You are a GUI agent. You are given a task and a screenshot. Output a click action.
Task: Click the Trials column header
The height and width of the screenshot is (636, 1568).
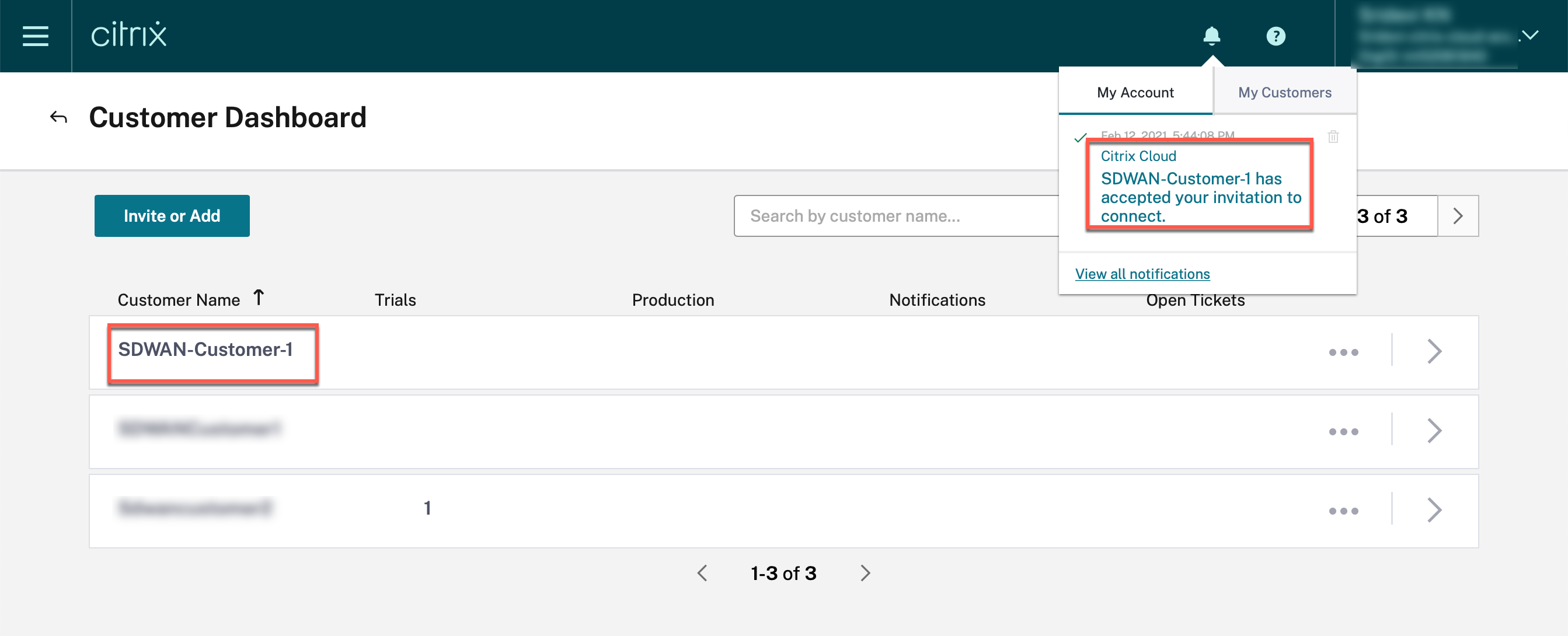[x=395, y=299]
